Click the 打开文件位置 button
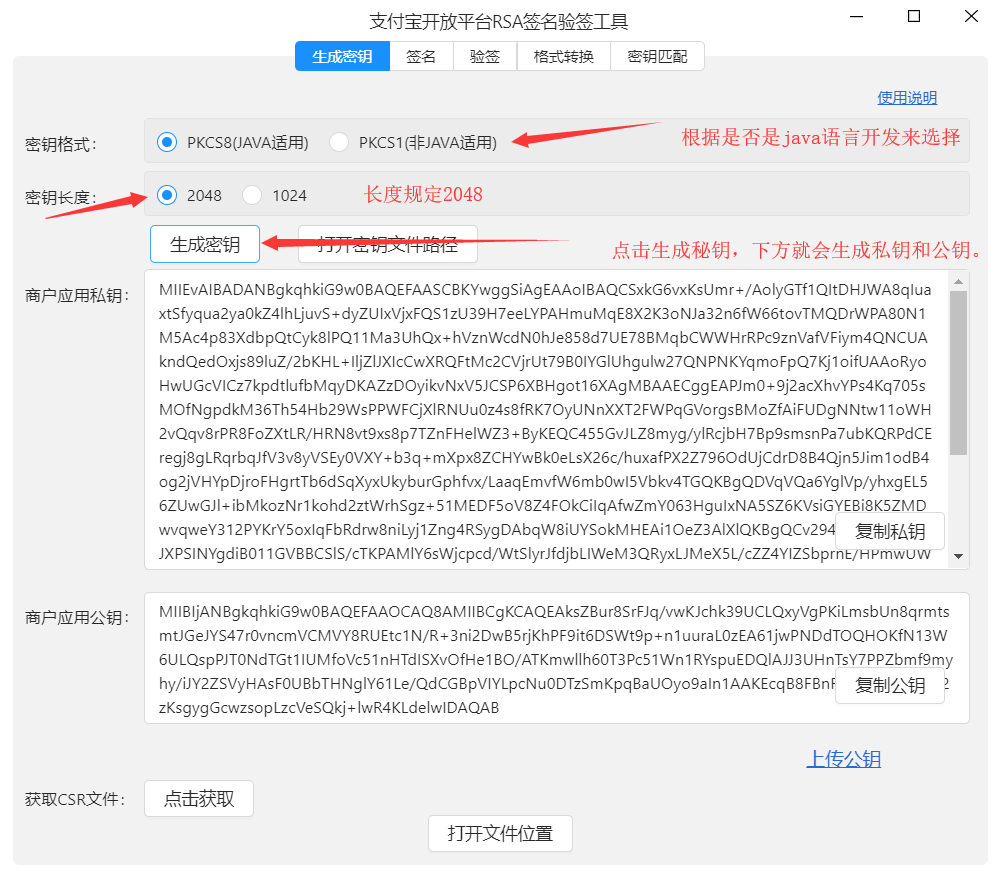Image resolution: width=1000 pixels, height=875 pixels. tap(500, 833)
